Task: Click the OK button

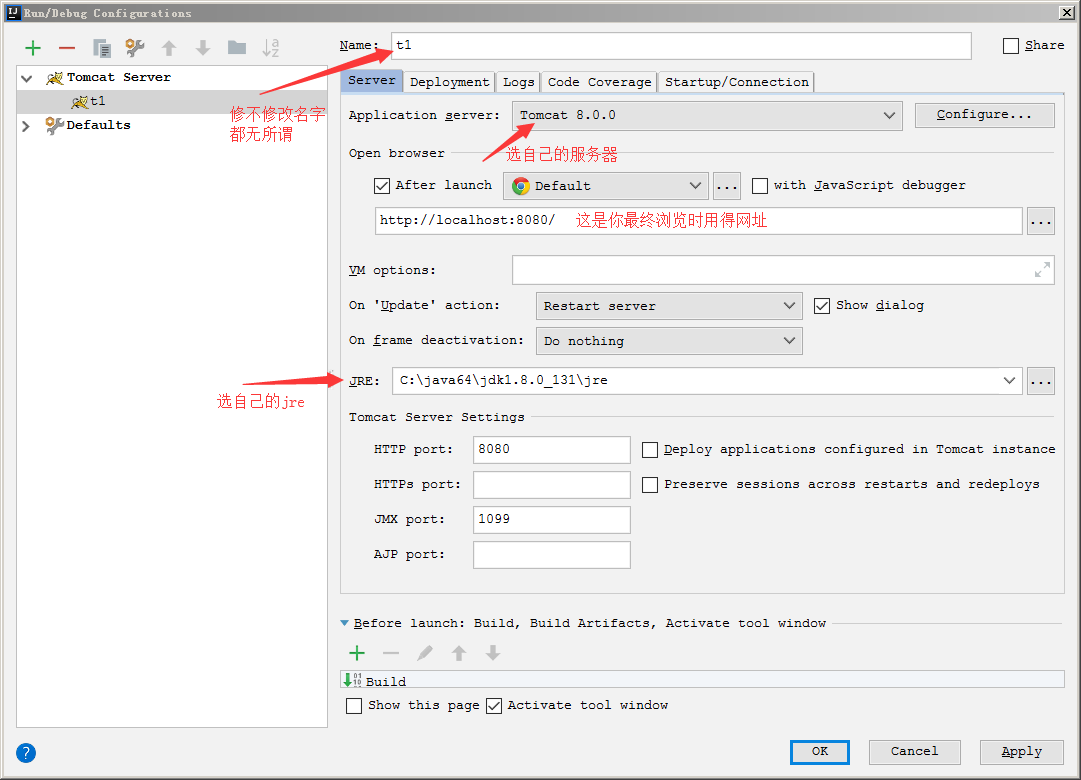Action: pyautogui.click(x=820, y=752)
